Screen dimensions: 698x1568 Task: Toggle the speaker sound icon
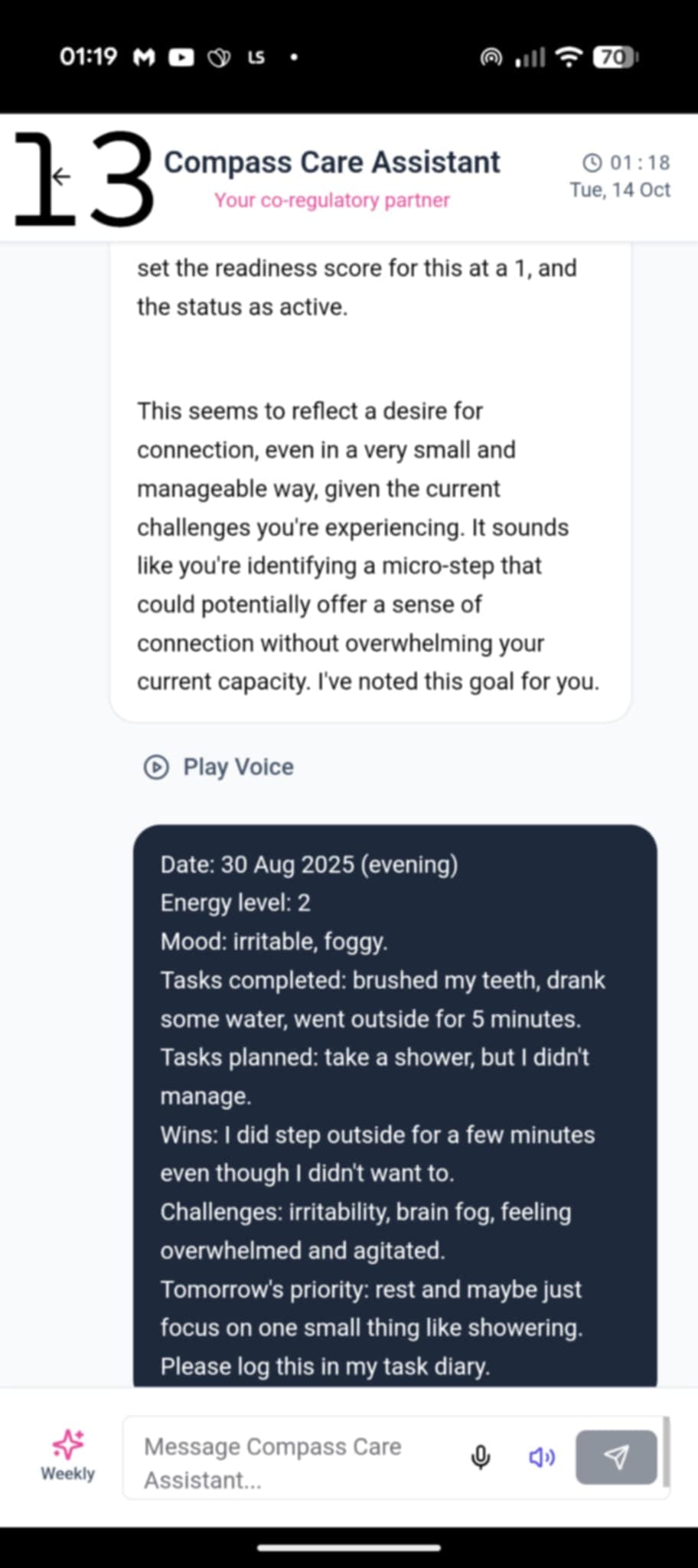pos(542,1457)
